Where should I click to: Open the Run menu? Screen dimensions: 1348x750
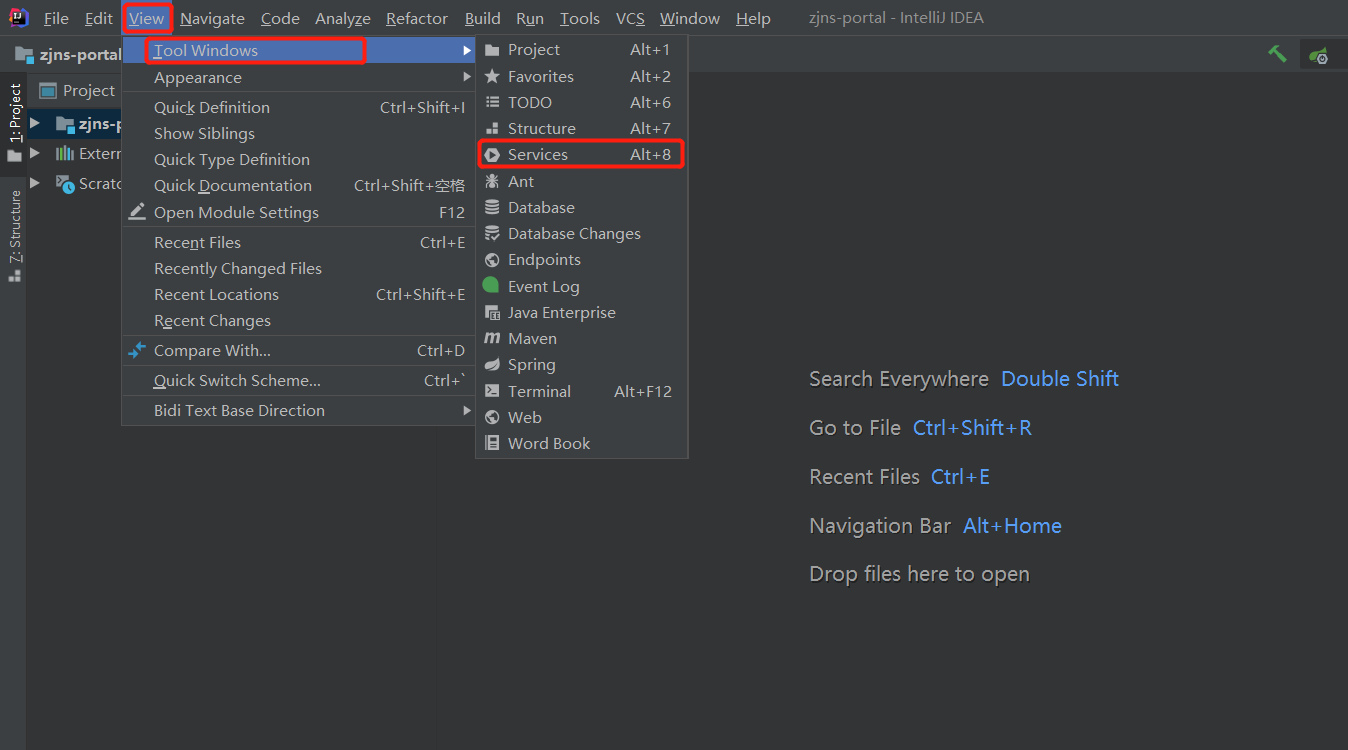[x=530, y=18]
